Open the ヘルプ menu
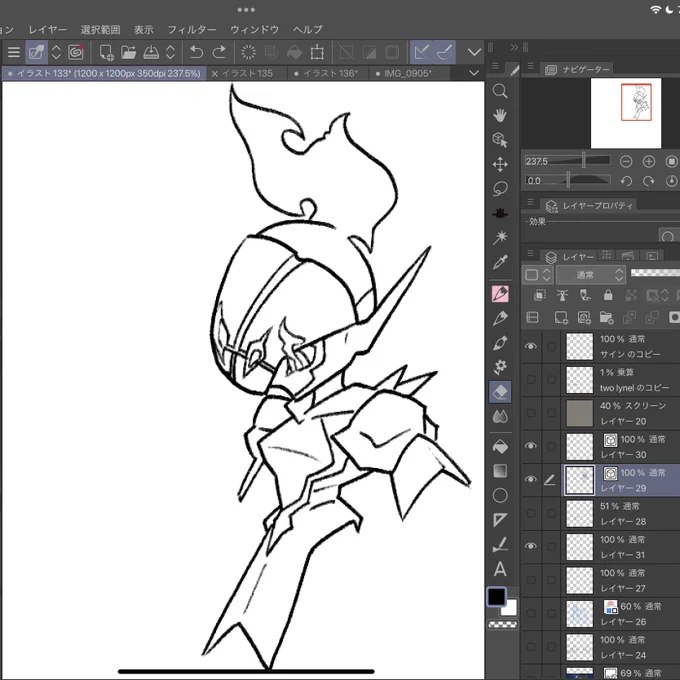 [307, 29]
